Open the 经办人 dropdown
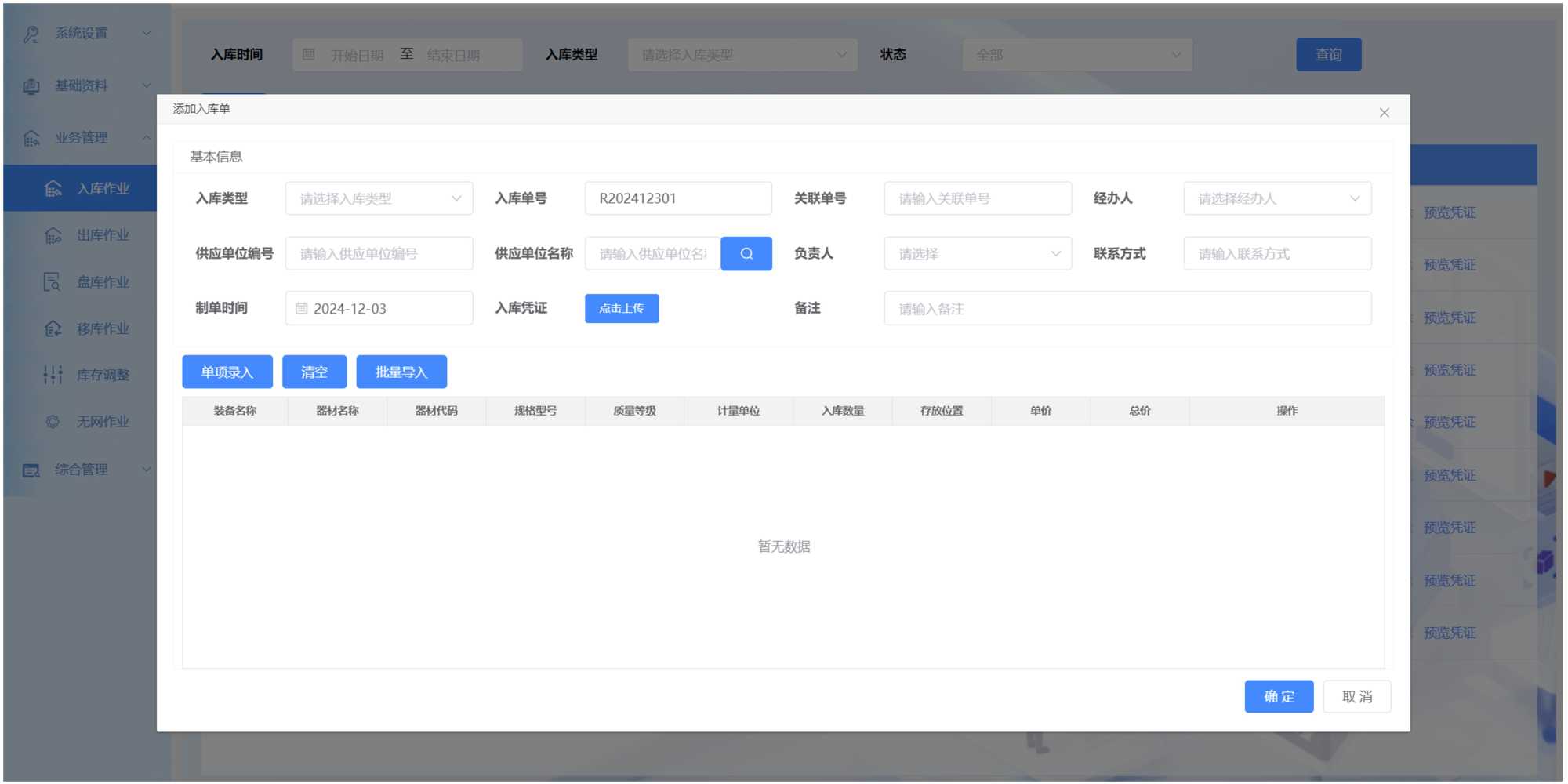Image resolution: width=1568 pixels, height=784 pixels. (x=1276, y=199)
